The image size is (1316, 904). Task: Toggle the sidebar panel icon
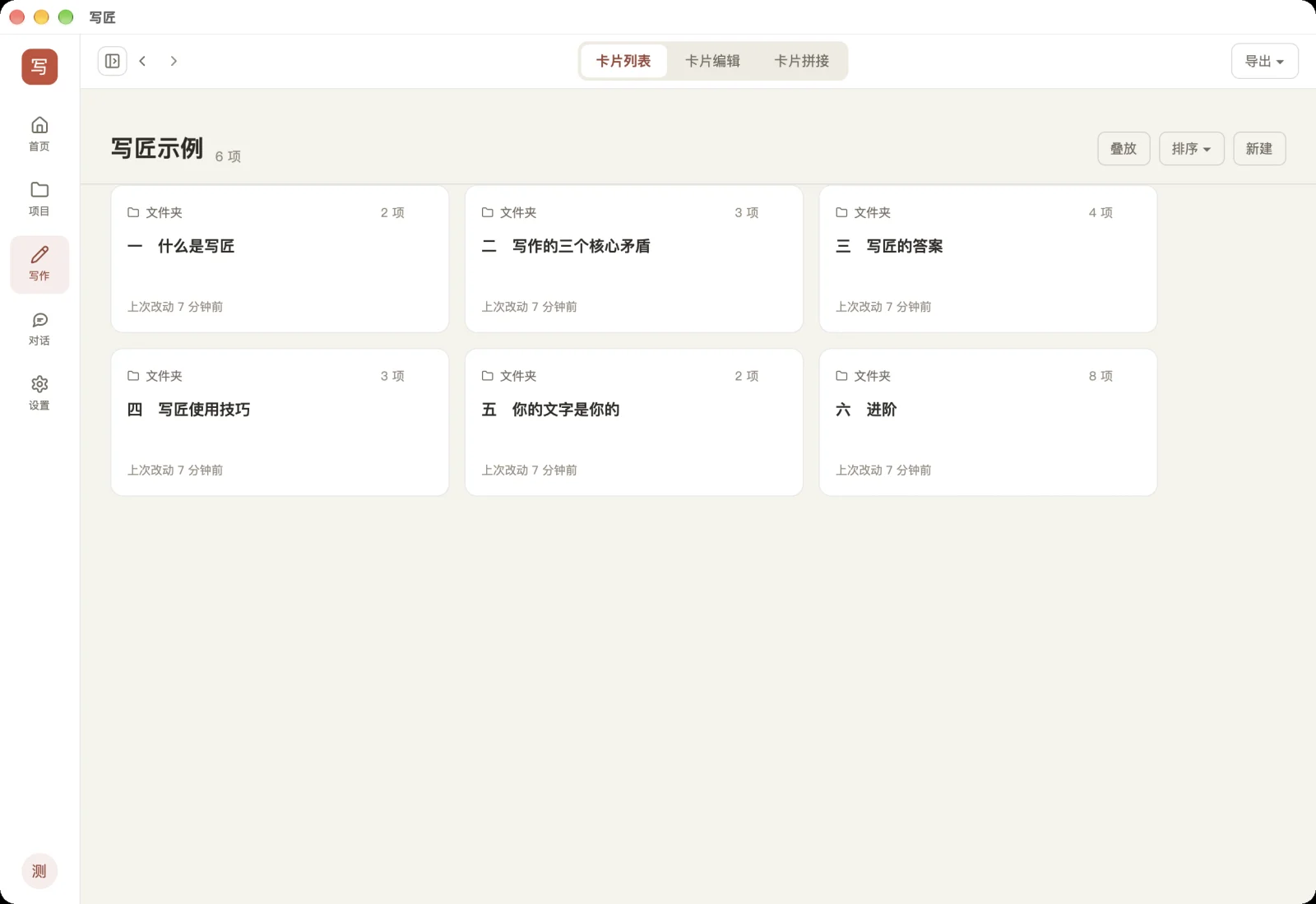coord(113,61)
